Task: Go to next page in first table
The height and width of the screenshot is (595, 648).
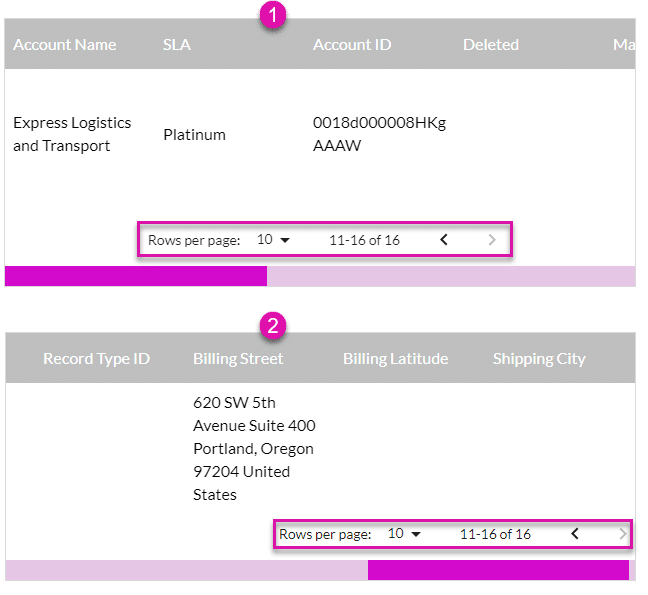Action: (x=492, y=240)
